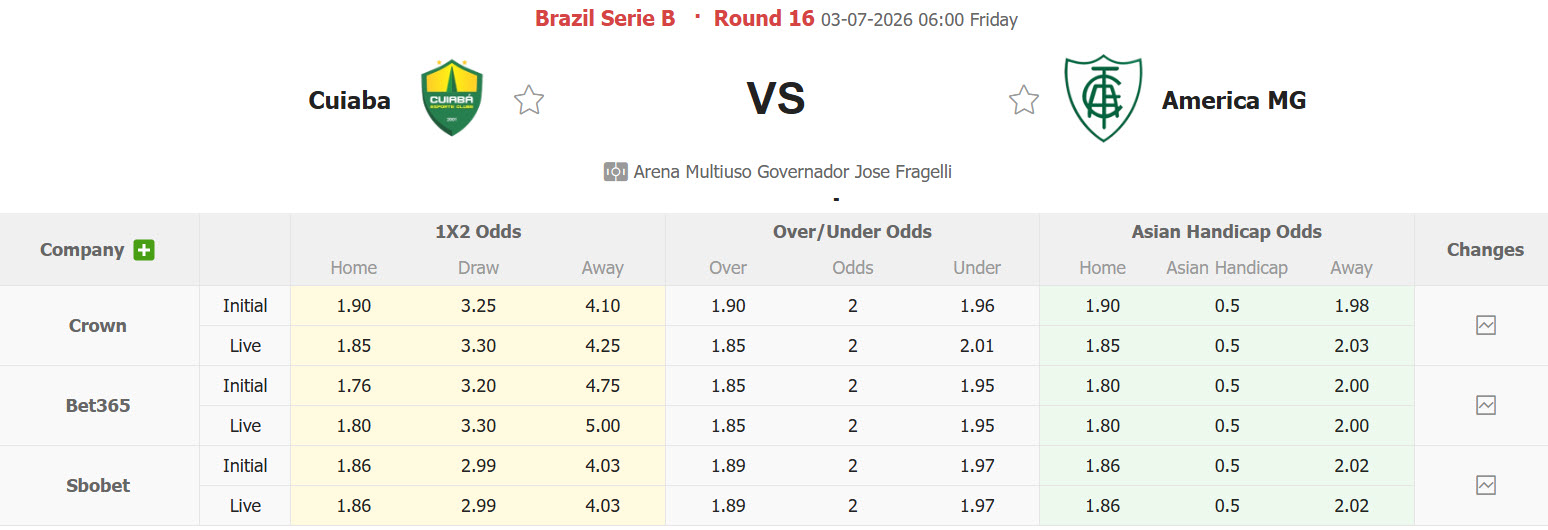Screen dimensions: 1548x530
Task: Click the Cuiaba team crest
Action: pos(452,97)
